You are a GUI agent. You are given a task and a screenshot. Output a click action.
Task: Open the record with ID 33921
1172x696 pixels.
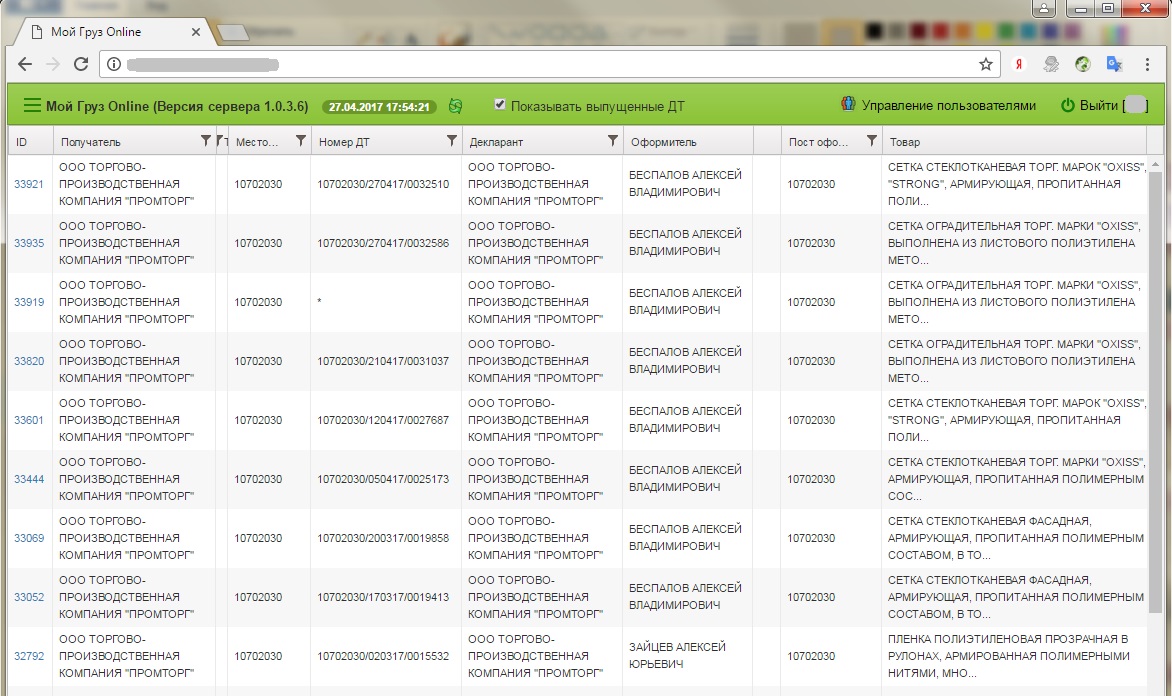[28, 184]
